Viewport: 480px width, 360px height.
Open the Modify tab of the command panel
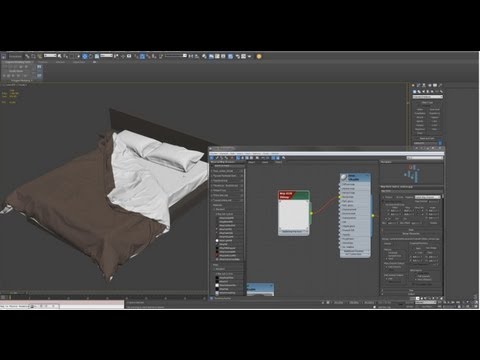(419, 86)
